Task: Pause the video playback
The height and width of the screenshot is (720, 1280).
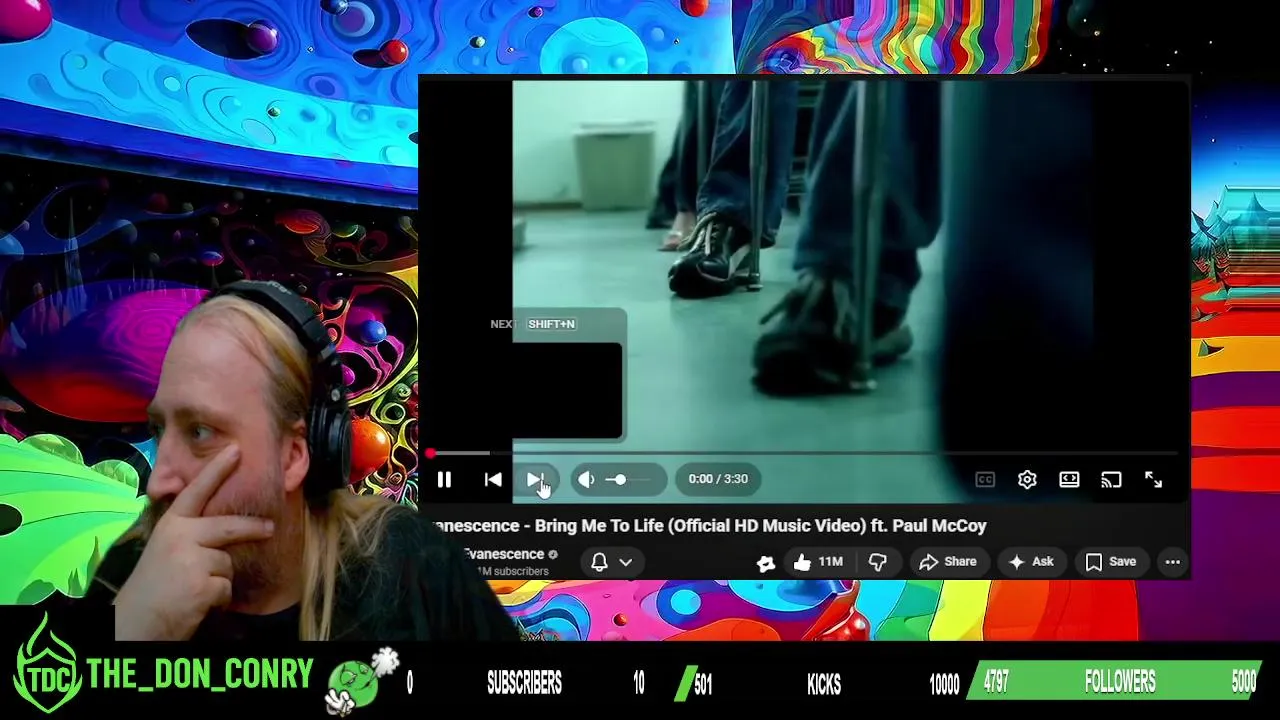Action: pos(444,480)
